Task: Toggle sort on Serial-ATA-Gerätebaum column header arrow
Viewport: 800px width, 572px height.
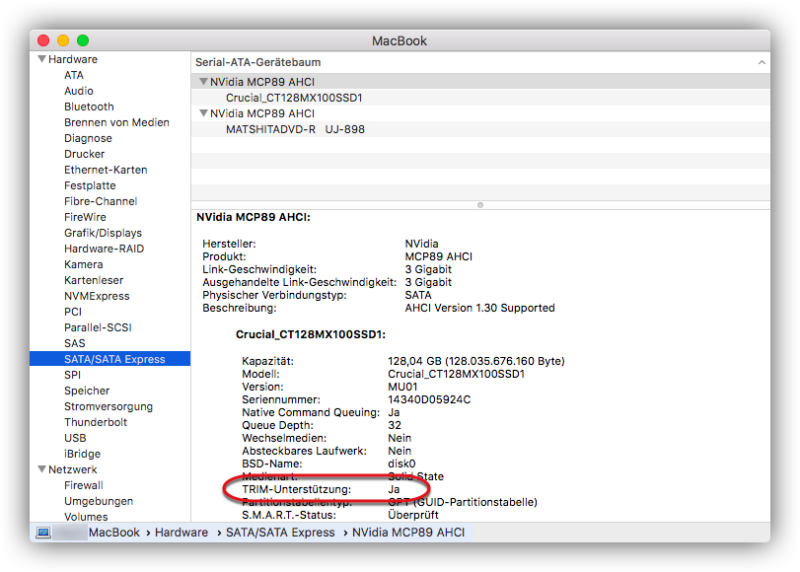Action: (762, 62)
